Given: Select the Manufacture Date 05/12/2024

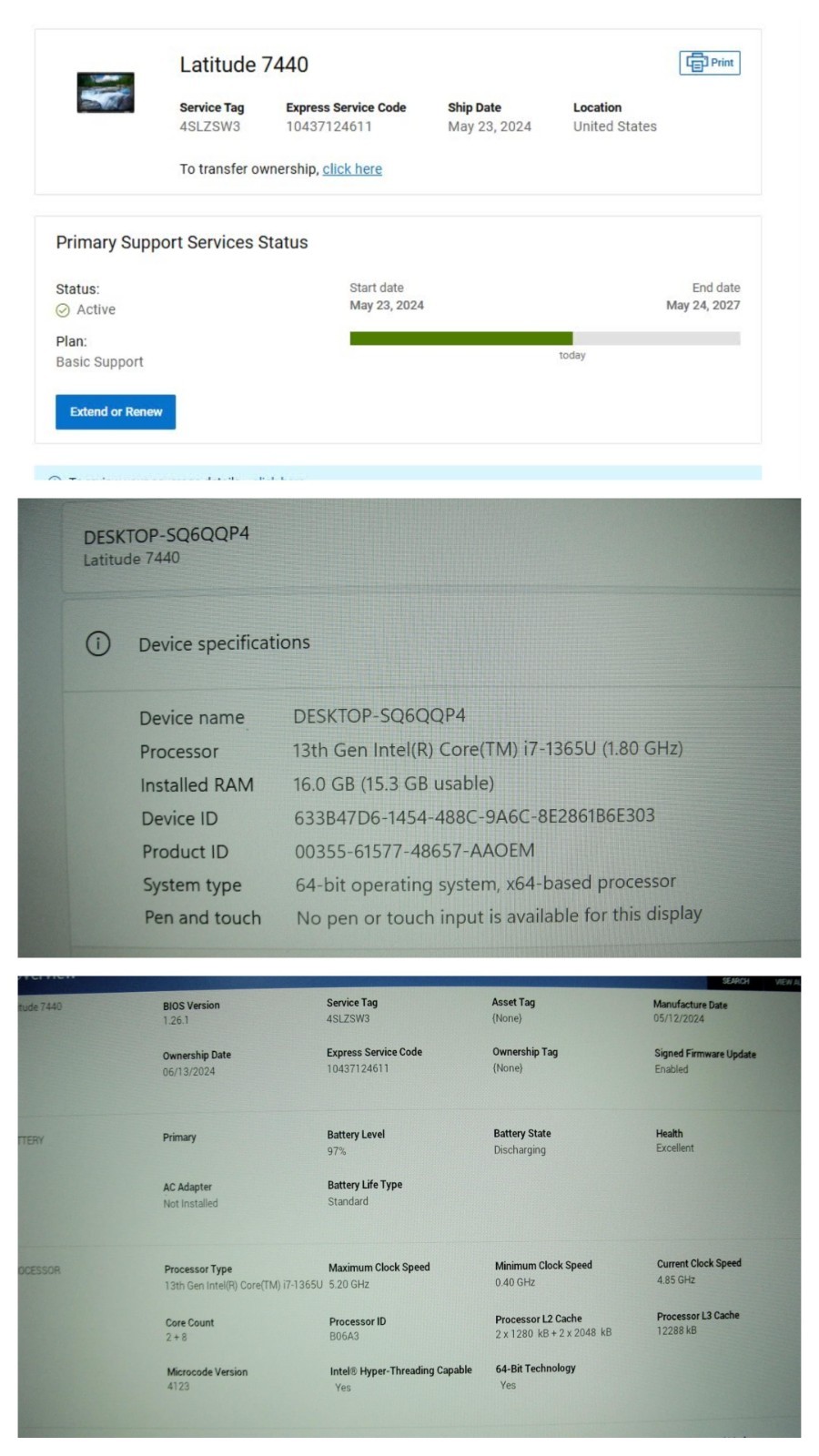Looking at the screenshot, I should click(x=678, y=1019).
